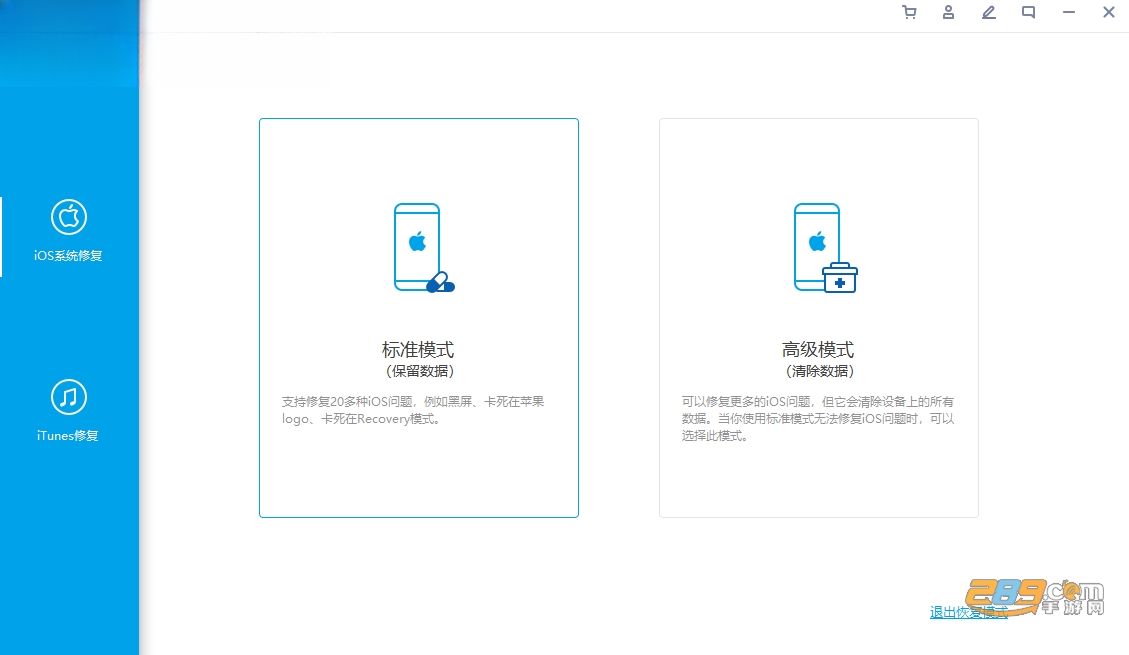Click the pencil register icon
This screenshot has width=1129, height=655.
tap(989, 12)
